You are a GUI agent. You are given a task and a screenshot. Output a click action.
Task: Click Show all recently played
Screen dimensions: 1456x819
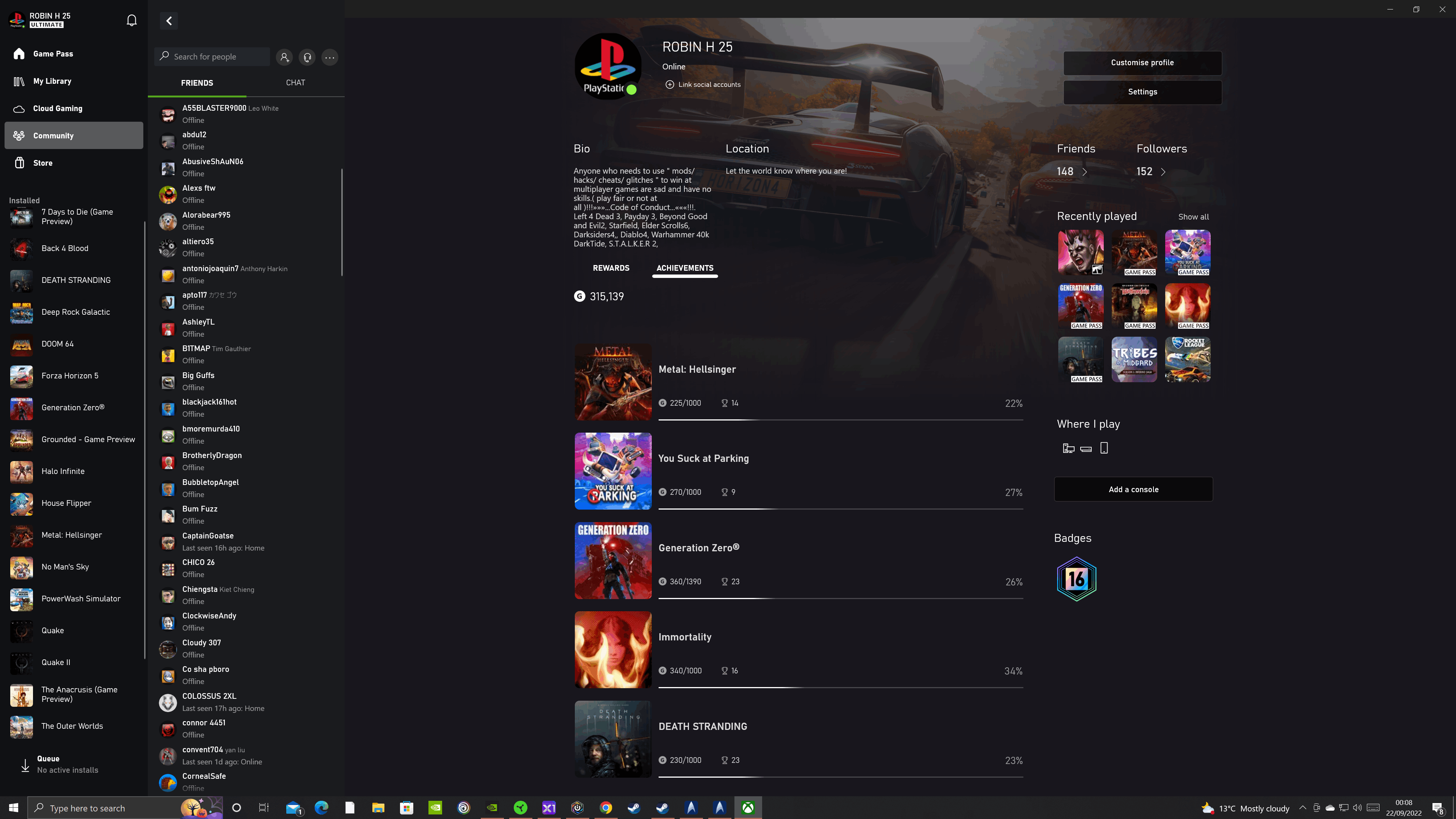pos(1193,217)
